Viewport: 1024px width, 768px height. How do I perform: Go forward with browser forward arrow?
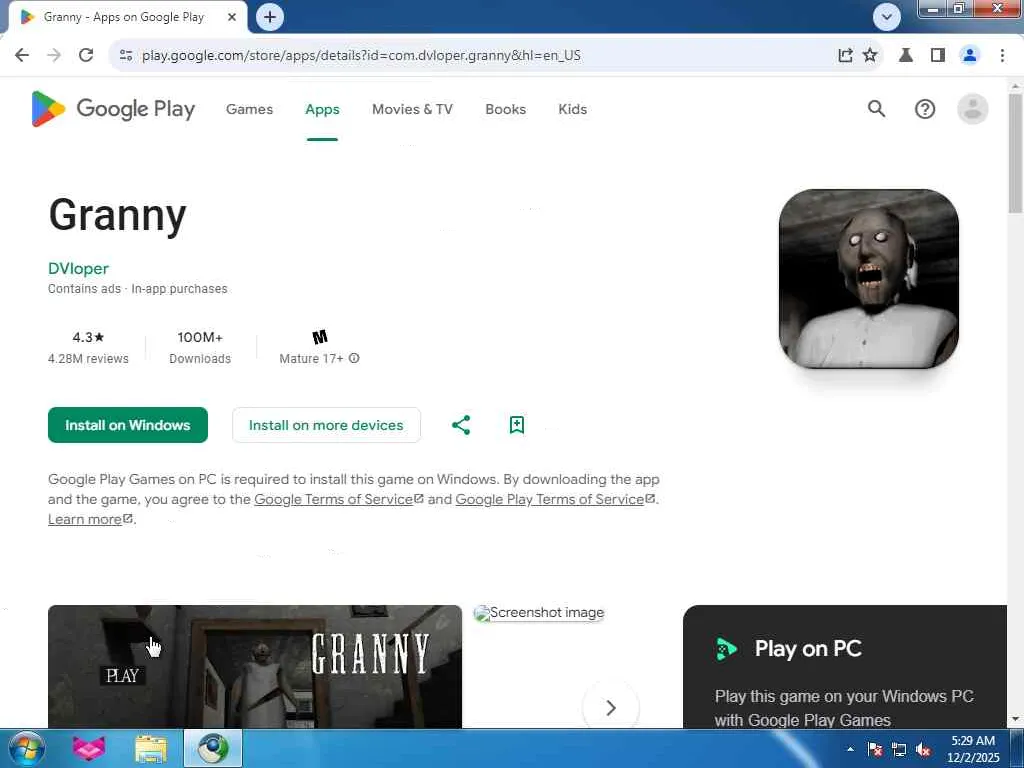pos(54,55)
